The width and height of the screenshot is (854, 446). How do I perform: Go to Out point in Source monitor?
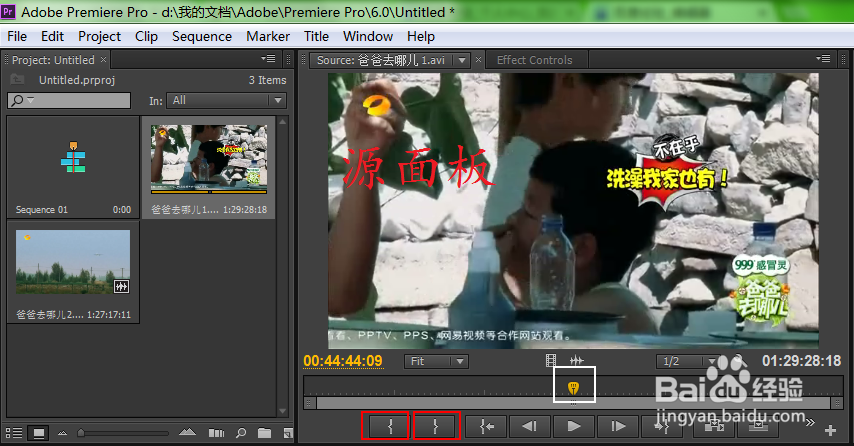click(x=662, y=426)
